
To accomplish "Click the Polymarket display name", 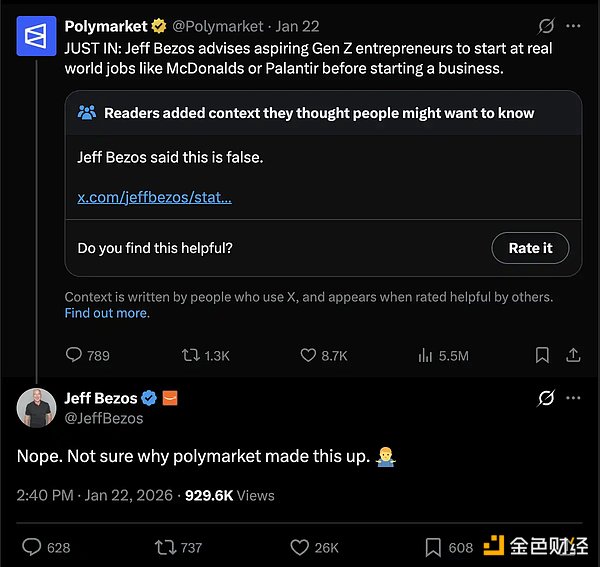I will click(106, 26).
